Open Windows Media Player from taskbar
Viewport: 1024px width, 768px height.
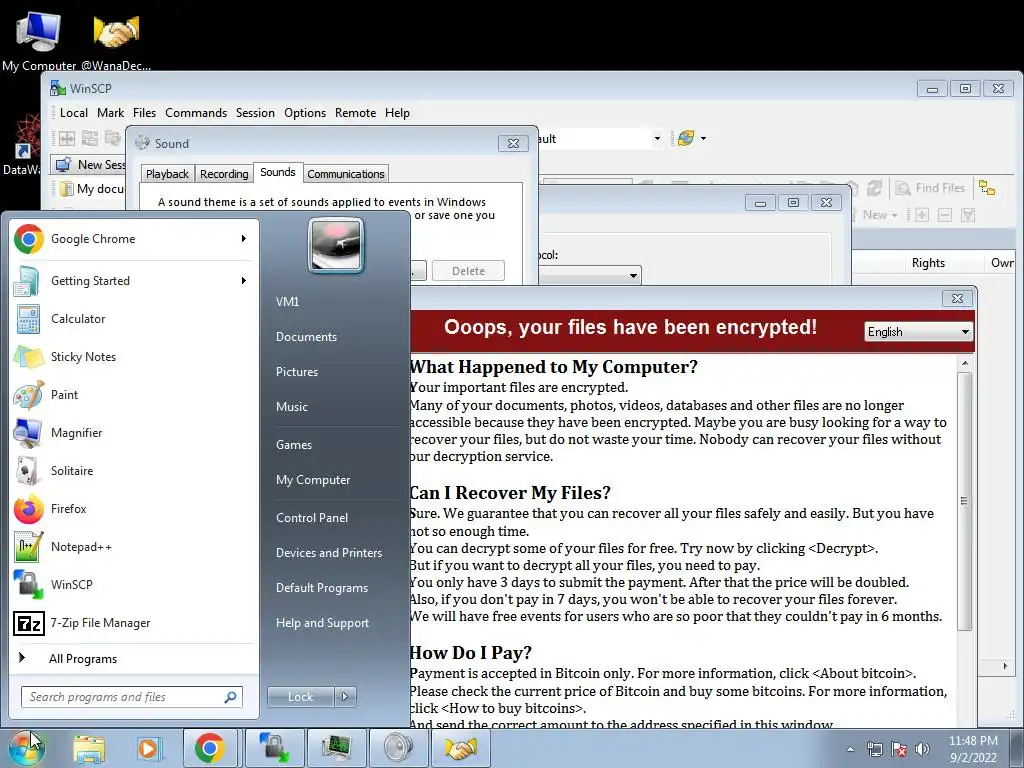pos(148,748)
